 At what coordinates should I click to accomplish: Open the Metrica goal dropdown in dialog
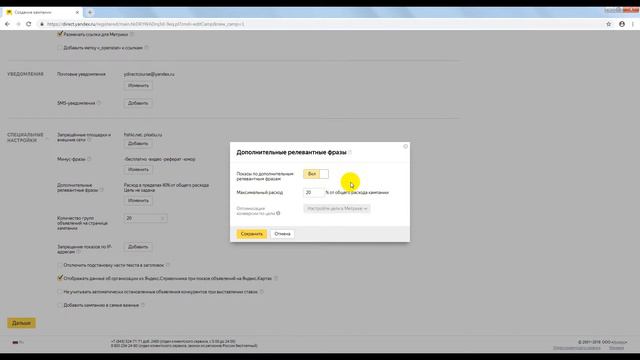pyautogui.click(x=337, y=209)
